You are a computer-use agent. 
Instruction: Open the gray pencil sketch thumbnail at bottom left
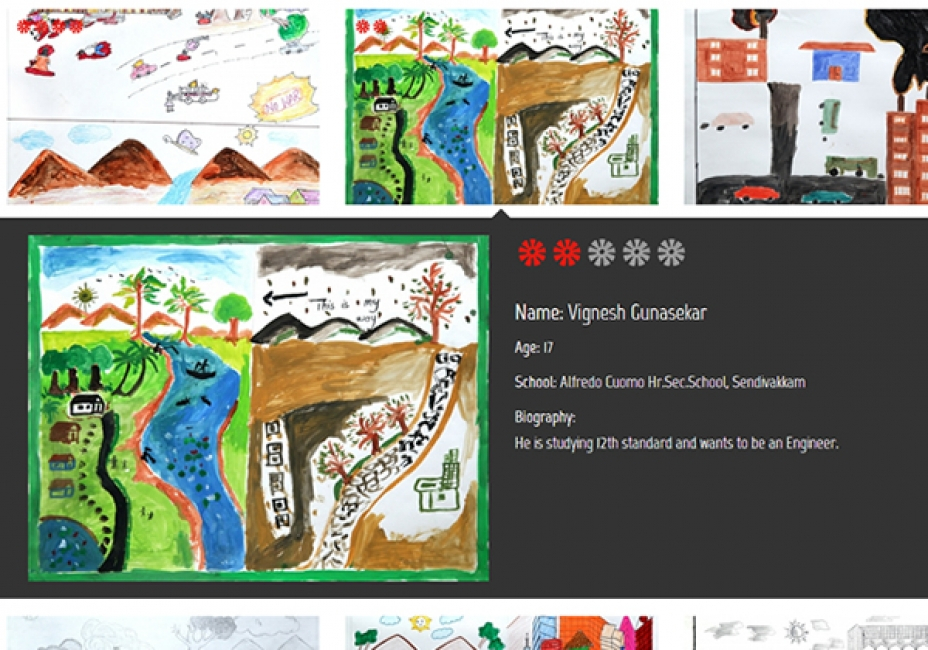click(163, 633)
